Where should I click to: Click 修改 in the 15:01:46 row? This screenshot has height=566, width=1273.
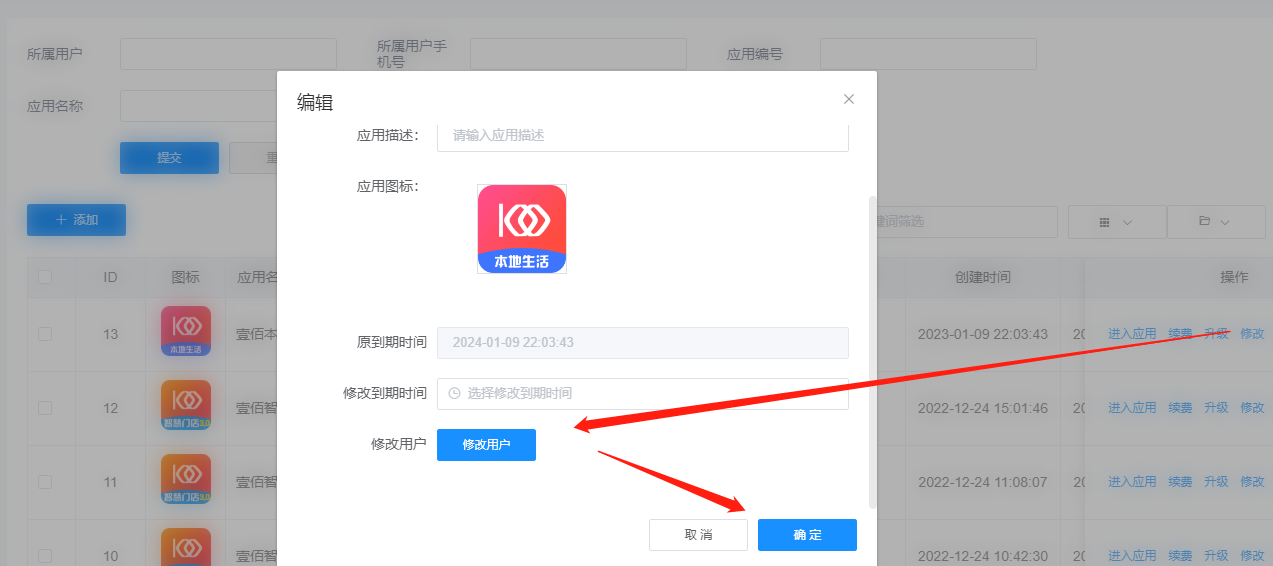[x=1252, y=408]
